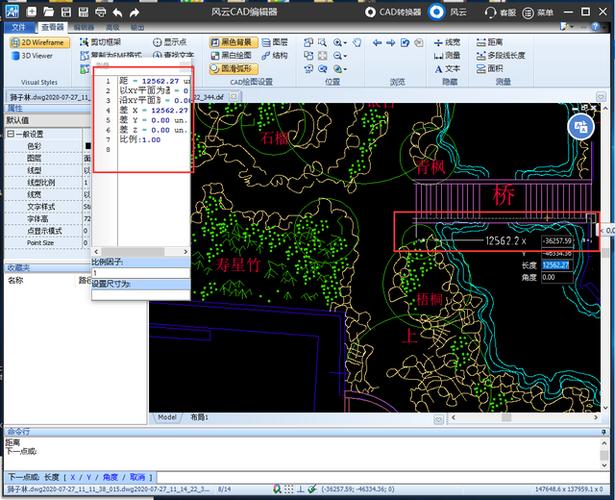The image size is (615, 500).
Task: Open the Model layout tab
Action: click(167, 417)
